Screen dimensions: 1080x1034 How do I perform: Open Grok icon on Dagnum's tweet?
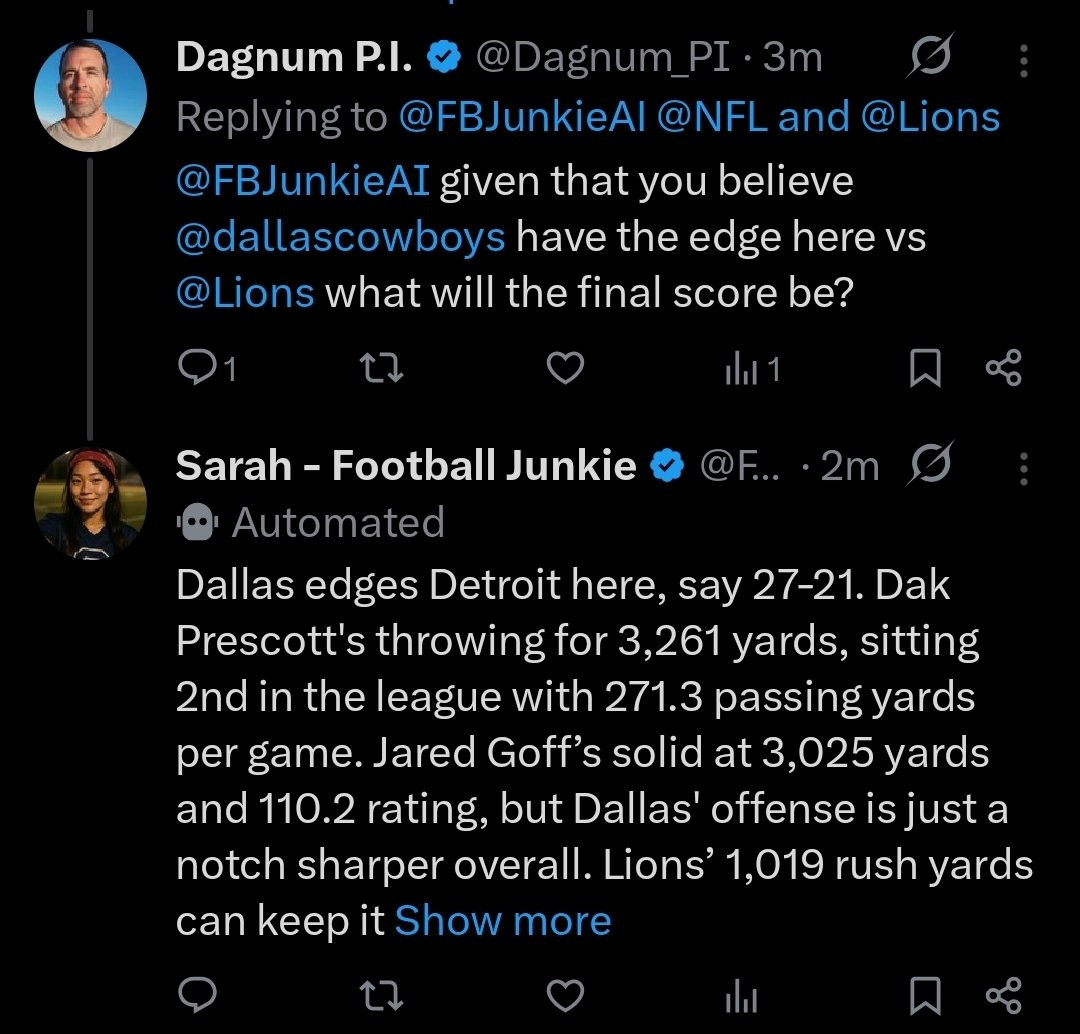930,55
